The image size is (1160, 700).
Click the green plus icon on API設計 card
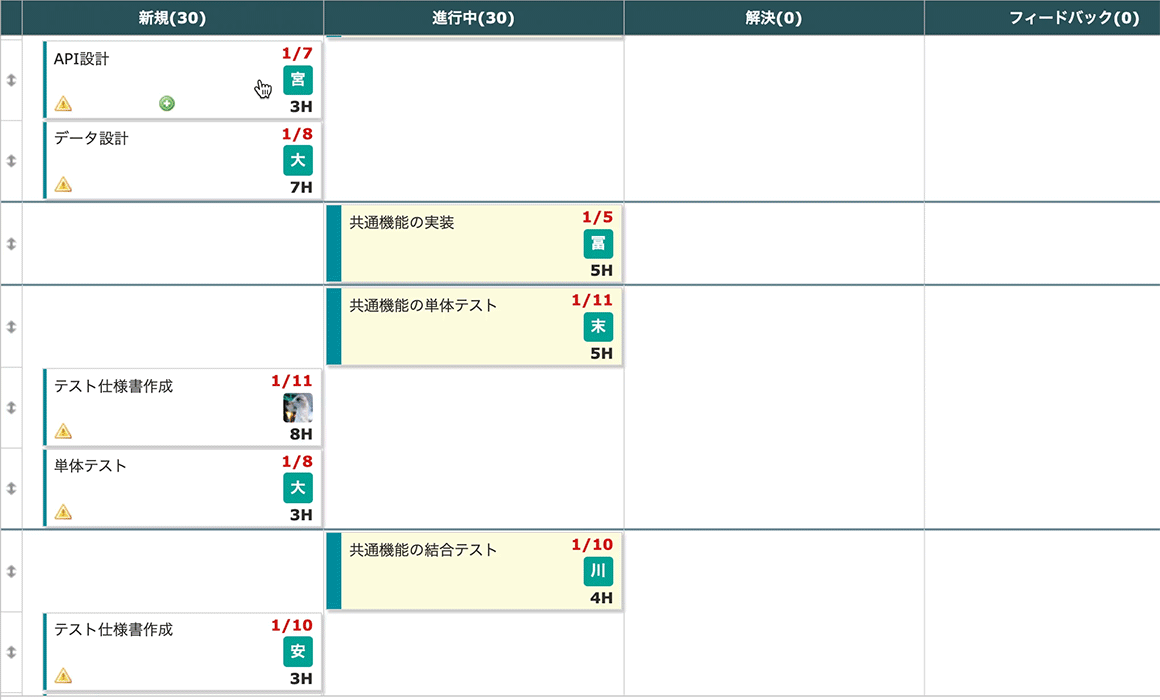coord(167,103)
